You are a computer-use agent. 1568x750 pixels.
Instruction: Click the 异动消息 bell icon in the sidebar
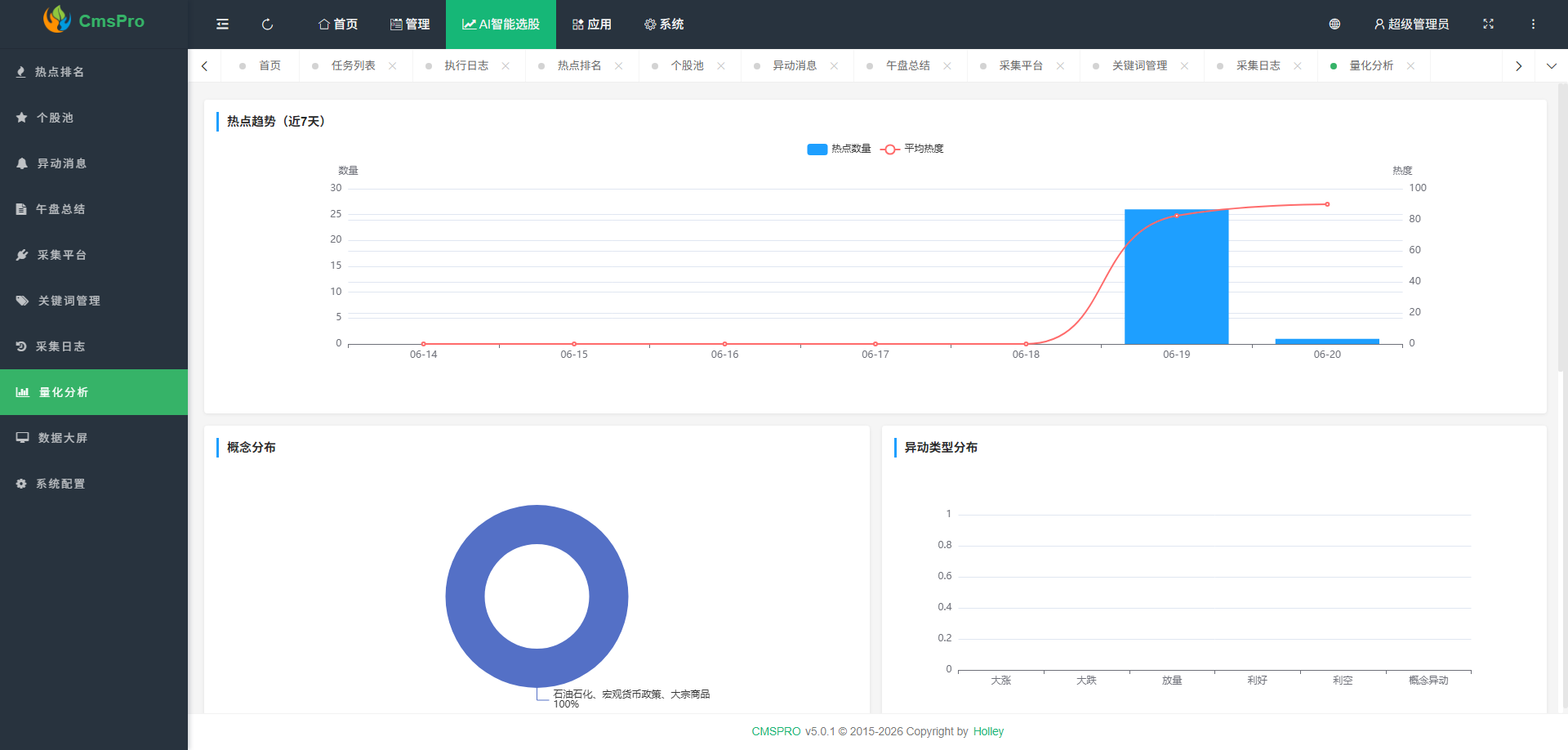[22, 163]
